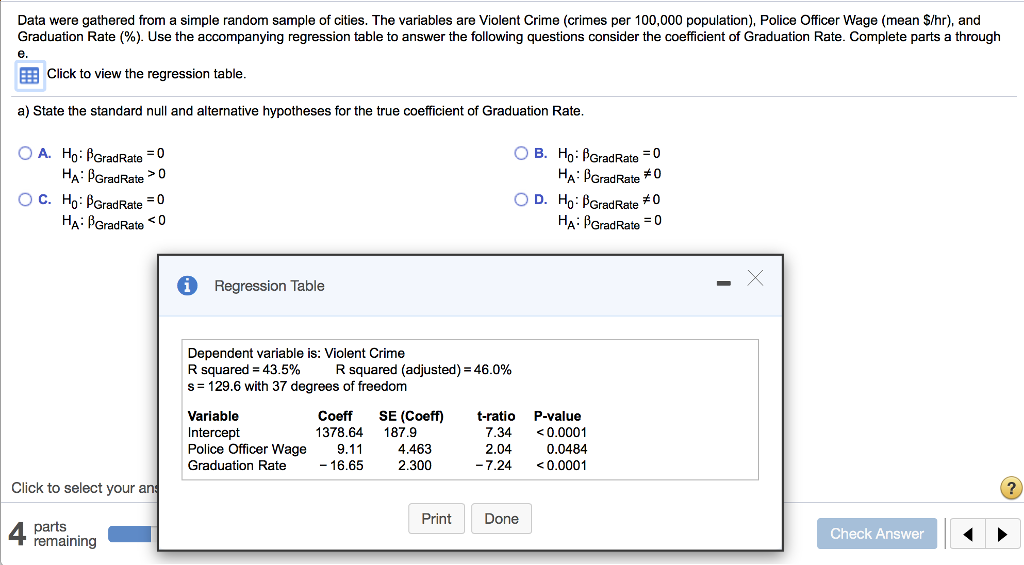Click 'R squared (adjusted) = 46.0%' text
This screenshot has height=565, width=1024.
coord(423,370)
